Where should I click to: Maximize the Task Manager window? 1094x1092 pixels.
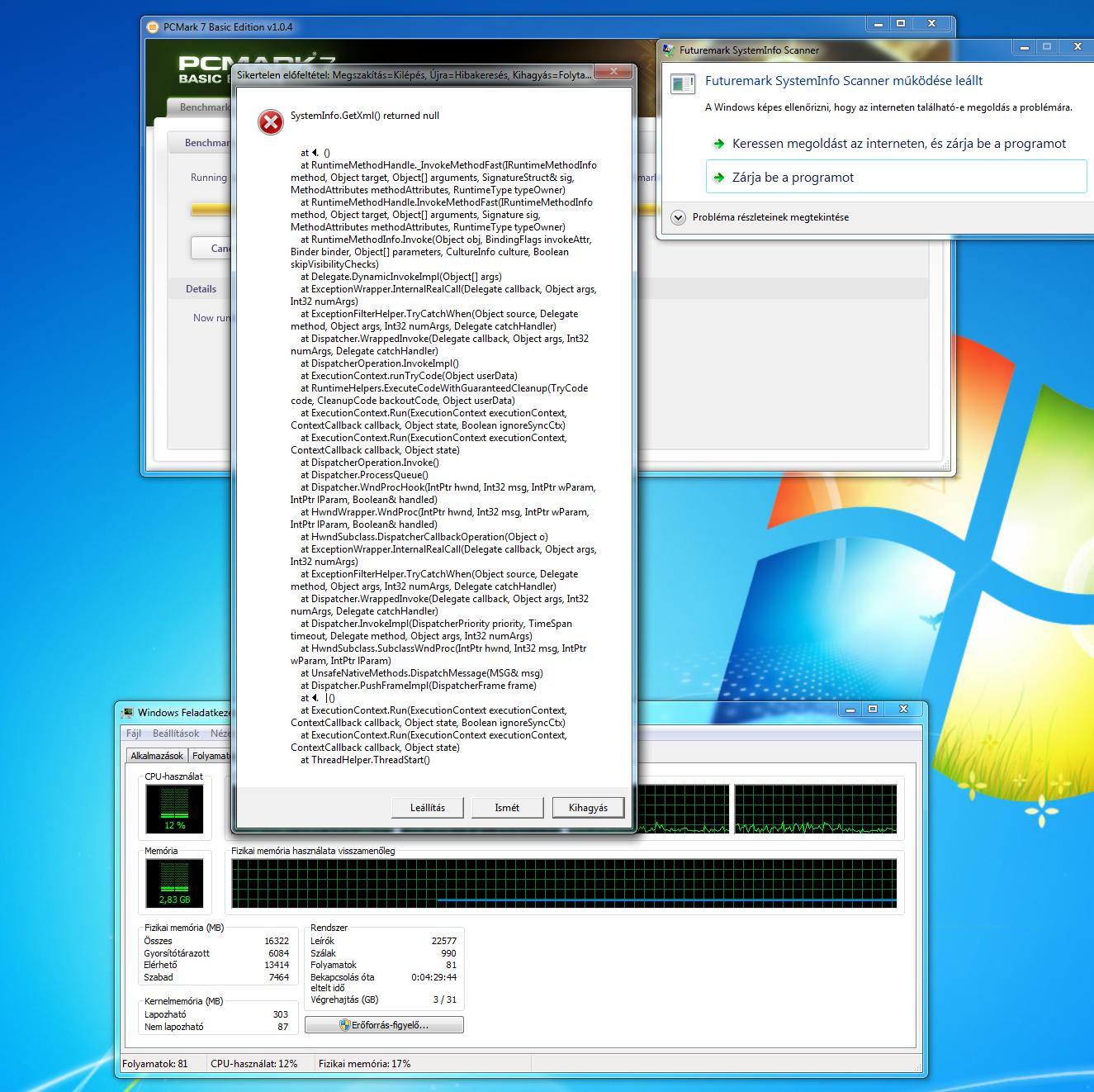873,710
